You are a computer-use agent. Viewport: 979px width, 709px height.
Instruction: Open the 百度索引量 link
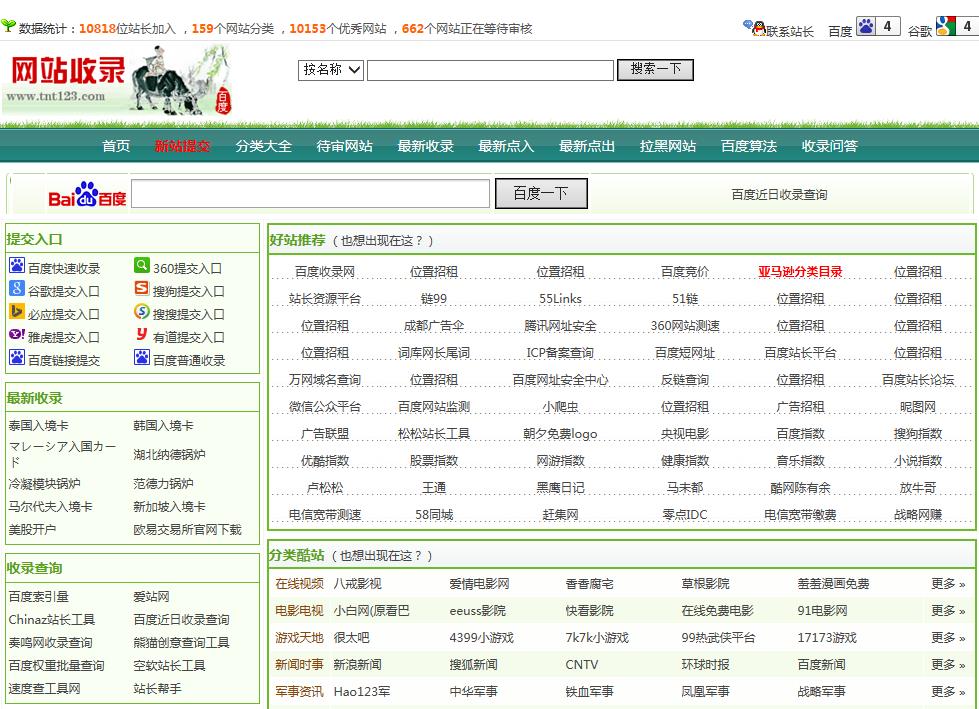coord(39,597)
